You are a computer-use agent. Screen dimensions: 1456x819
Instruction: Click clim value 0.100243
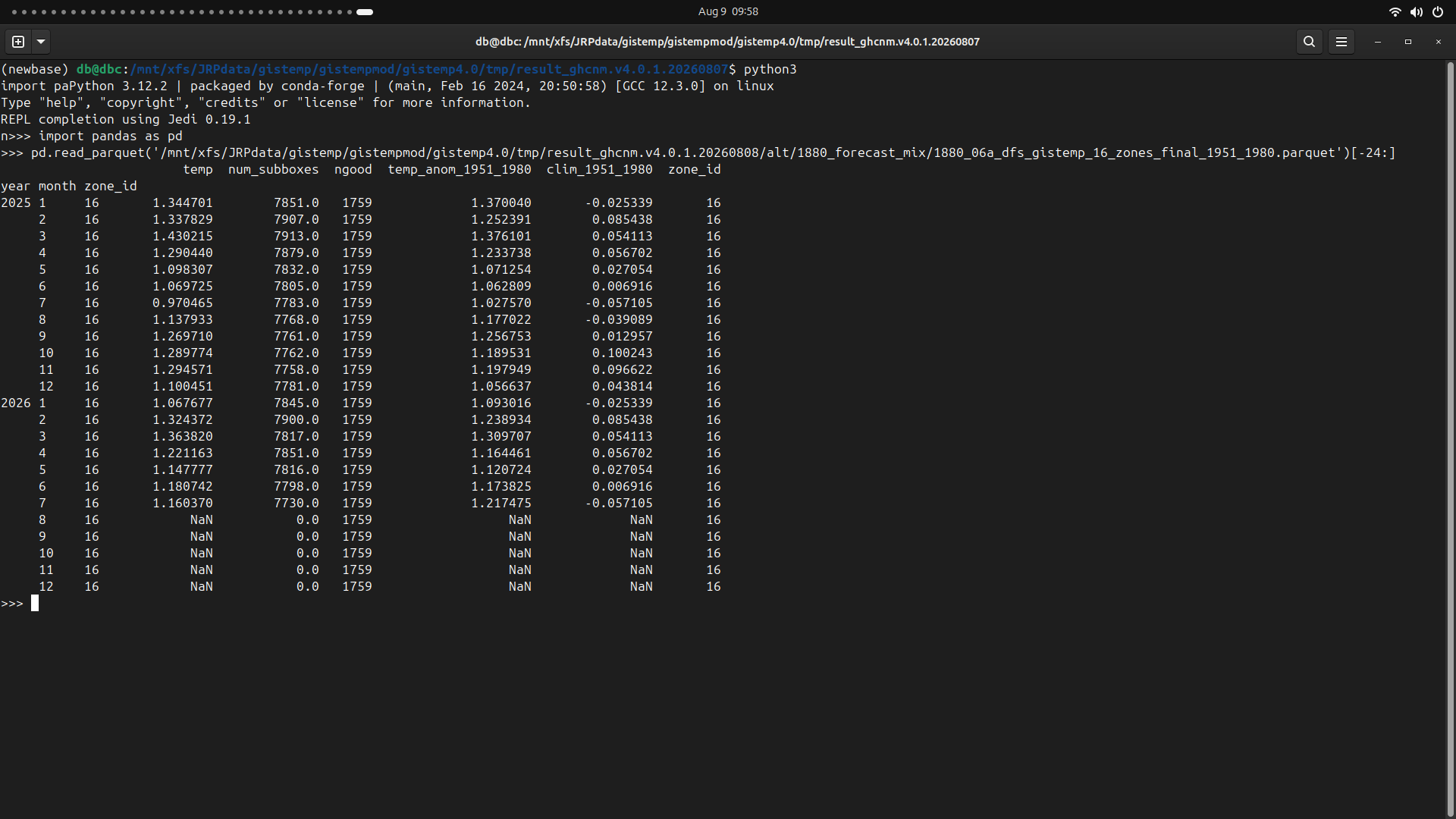pos(623,353)
